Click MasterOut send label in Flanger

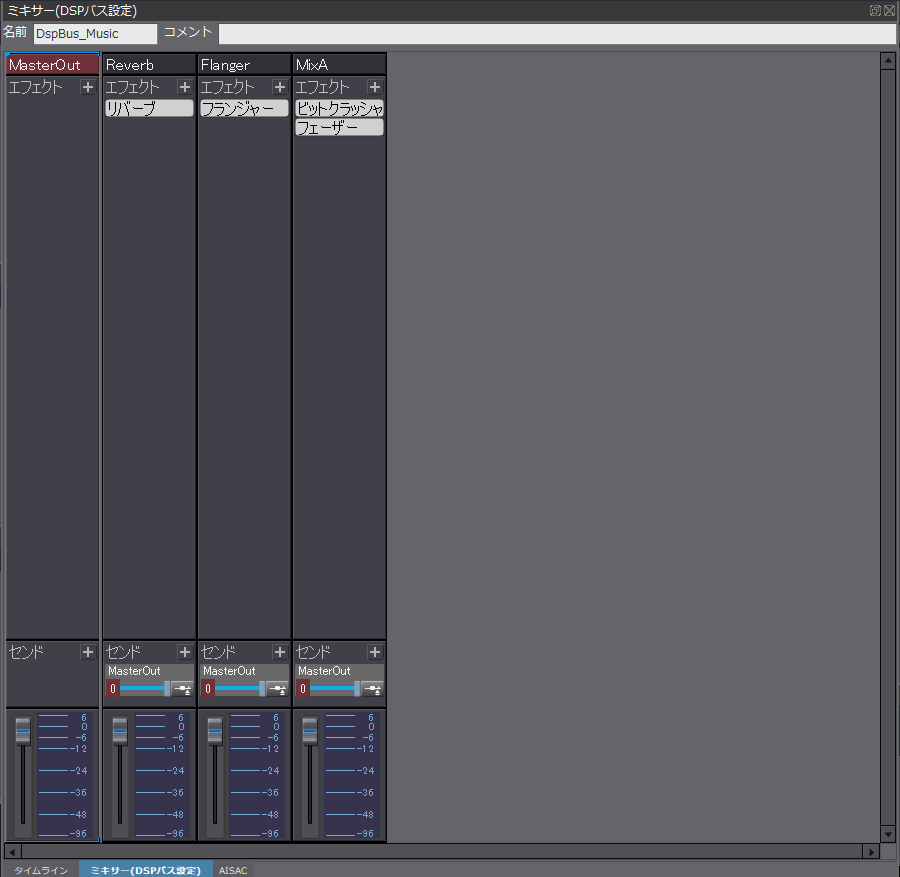tap(229, 671)
